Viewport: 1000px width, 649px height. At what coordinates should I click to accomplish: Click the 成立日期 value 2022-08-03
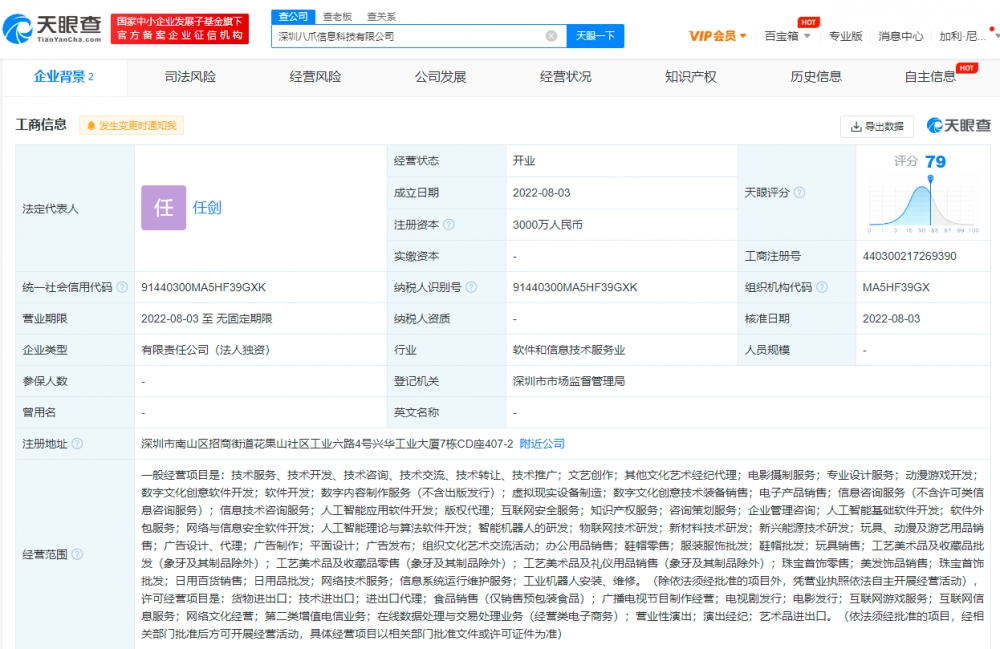point(541,193)
